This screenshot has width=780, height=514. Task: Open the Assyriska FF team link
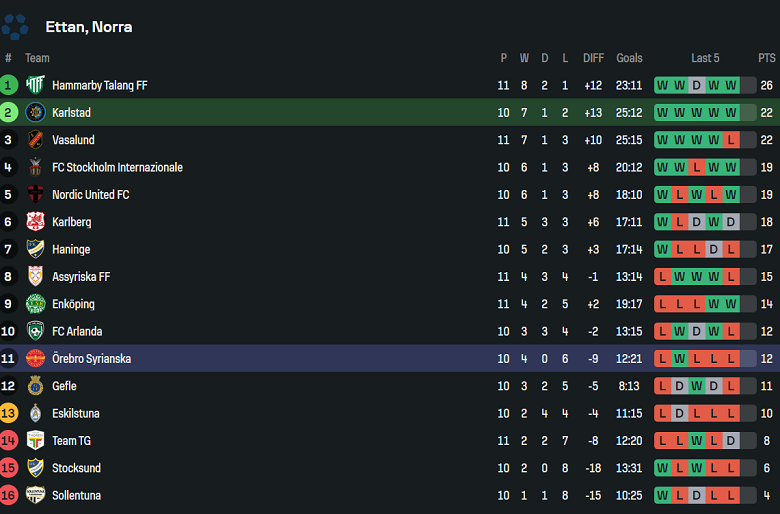(81, 277)
